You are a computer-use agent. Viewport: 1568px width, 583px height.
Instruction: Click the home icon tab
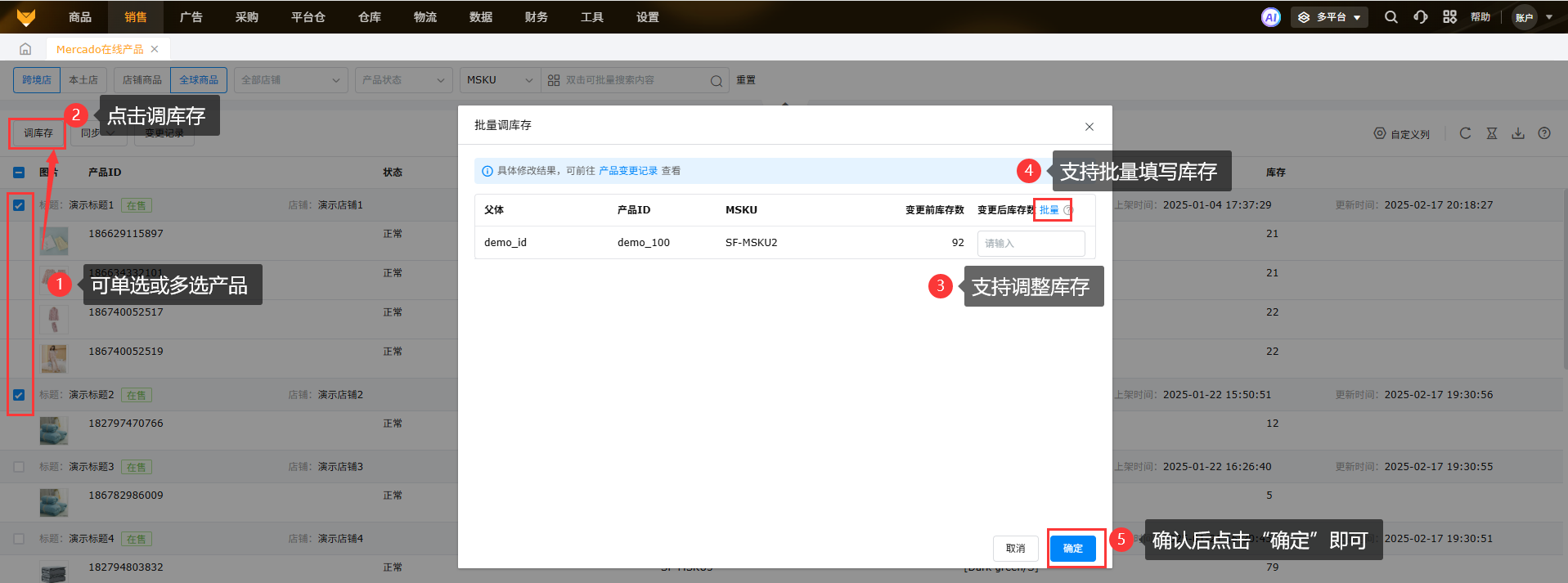pyautogui.click(x=25, y=49)
